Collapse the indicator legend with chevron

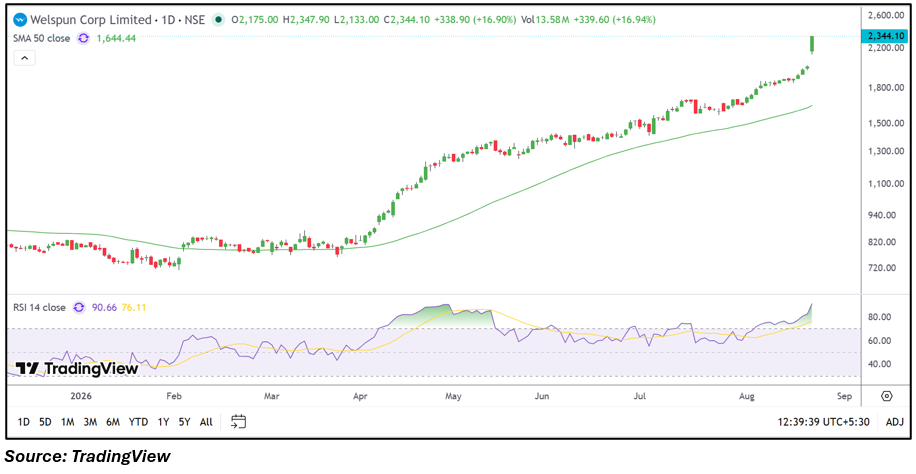(x=25, y=58)
